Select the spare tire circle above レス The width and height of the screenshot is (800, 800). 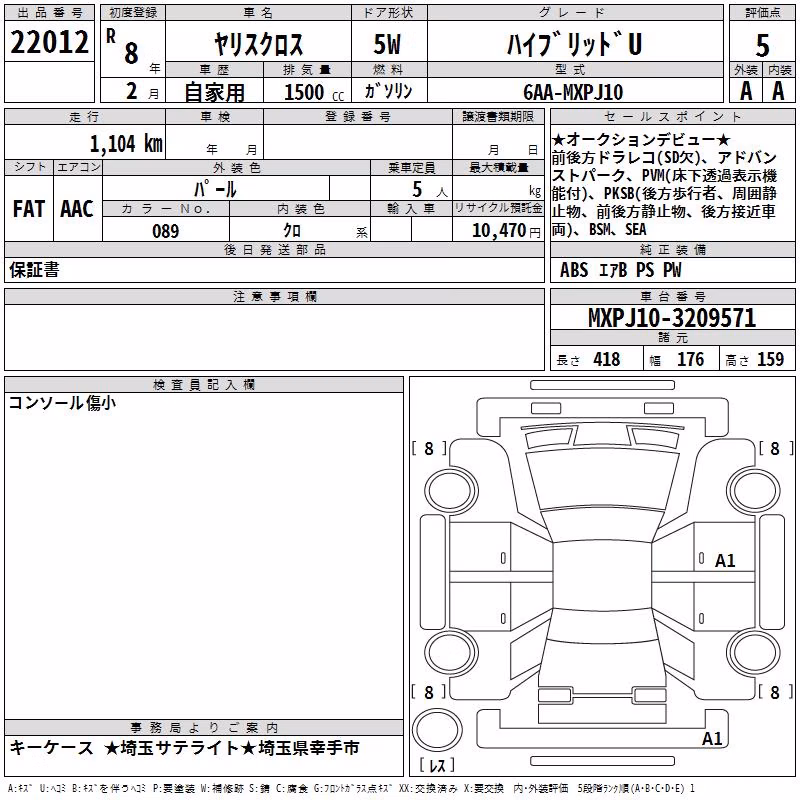(x=437, y=730)
